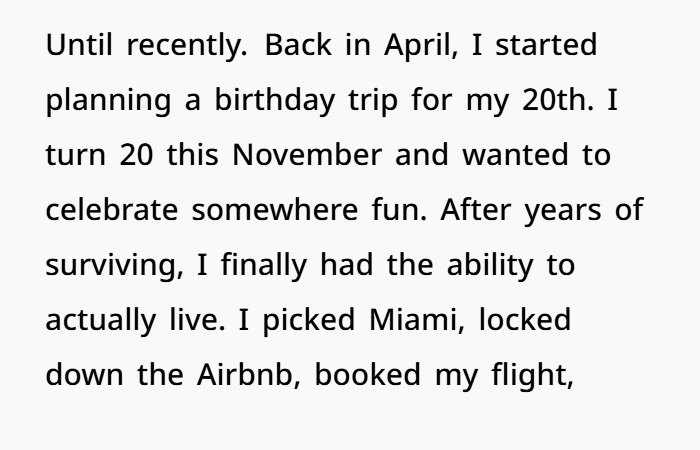The height and width of the screenshot is (450, 700).
Task: Click the word "locked" at line end
Action: (525, 320)
